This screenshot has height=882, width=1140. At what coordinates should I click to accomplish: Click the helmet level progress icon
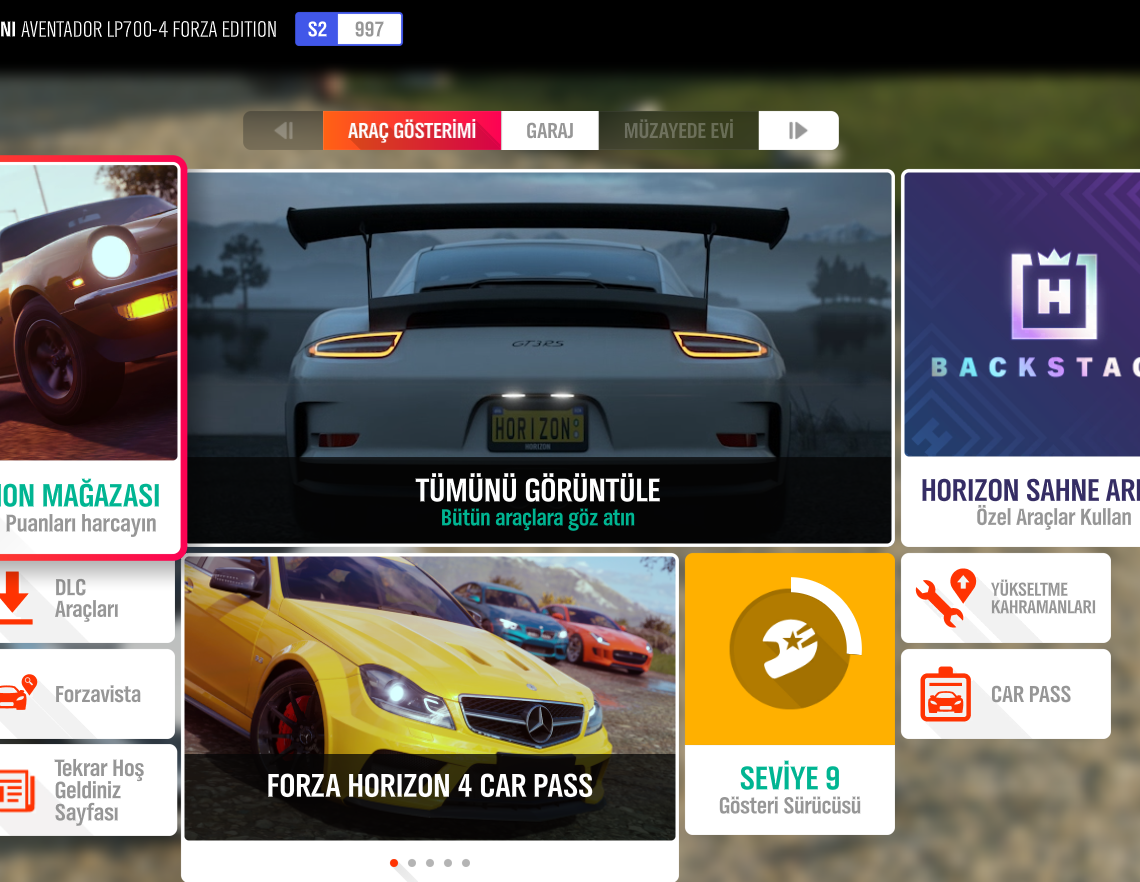click(x=795, y=644)
